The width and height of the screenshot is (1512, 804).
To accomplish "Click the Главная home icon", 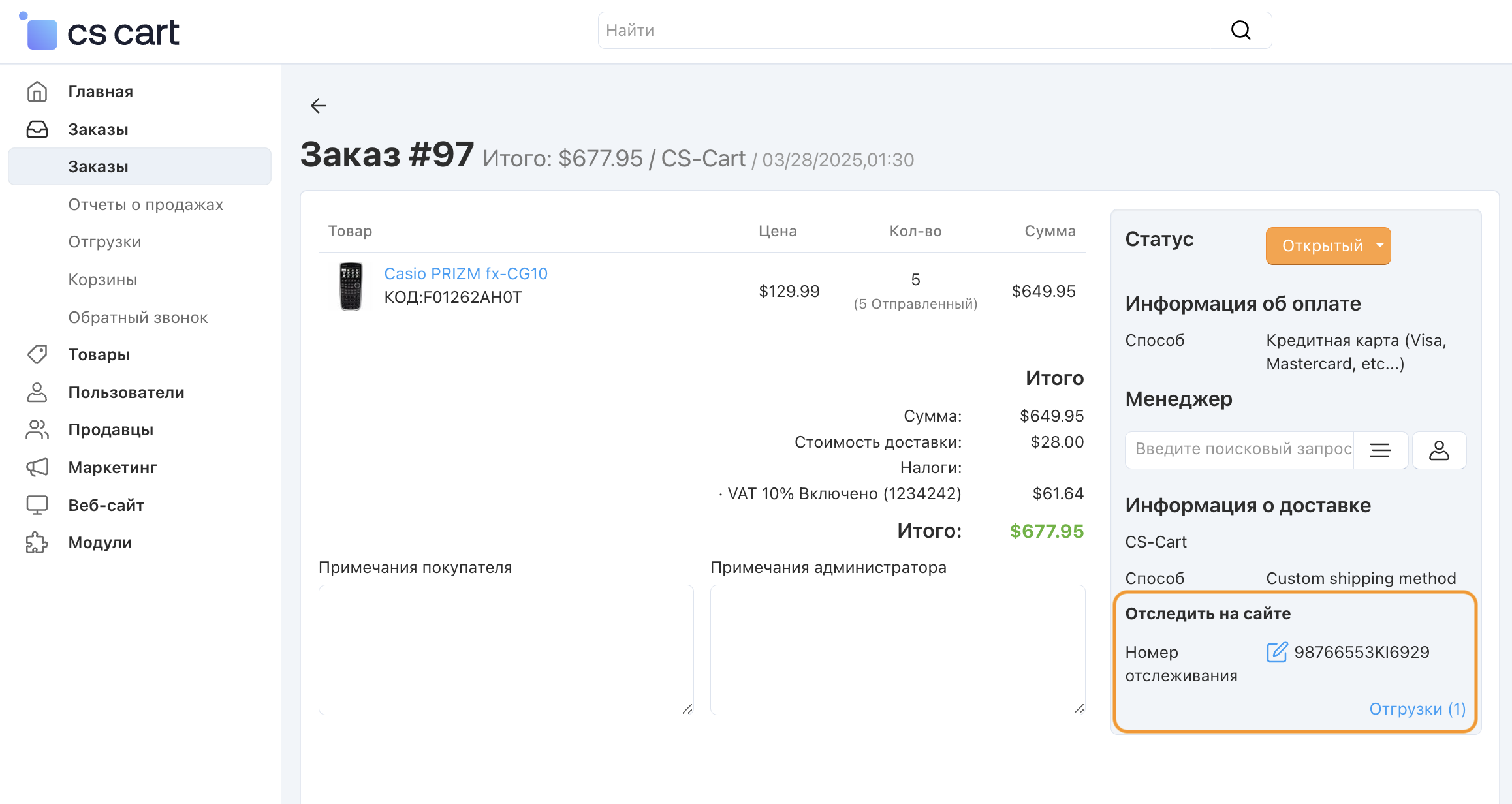I will [37, 91].
